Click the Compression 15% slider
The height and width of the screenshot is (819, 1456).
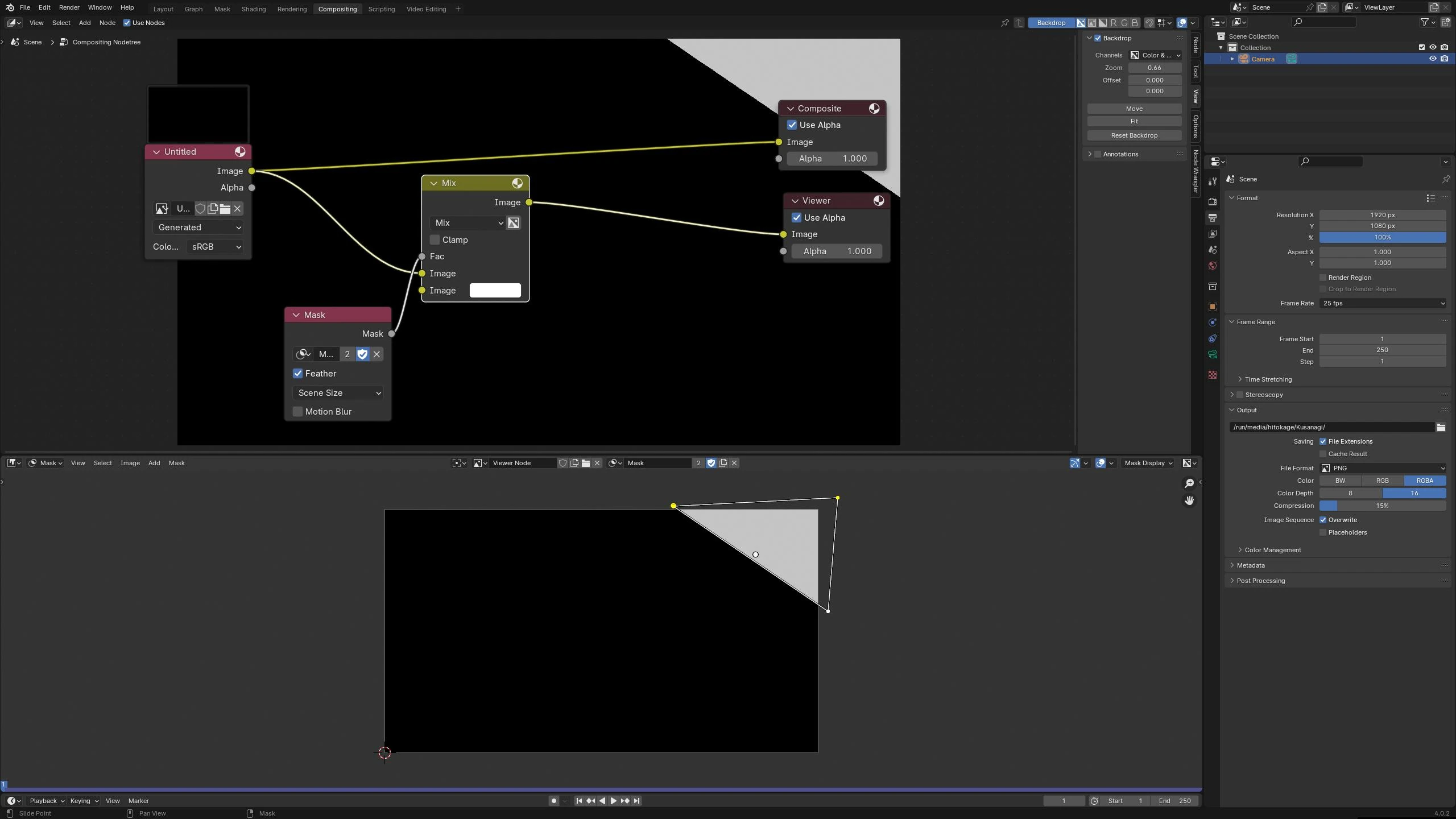(x=1383, y=506)
